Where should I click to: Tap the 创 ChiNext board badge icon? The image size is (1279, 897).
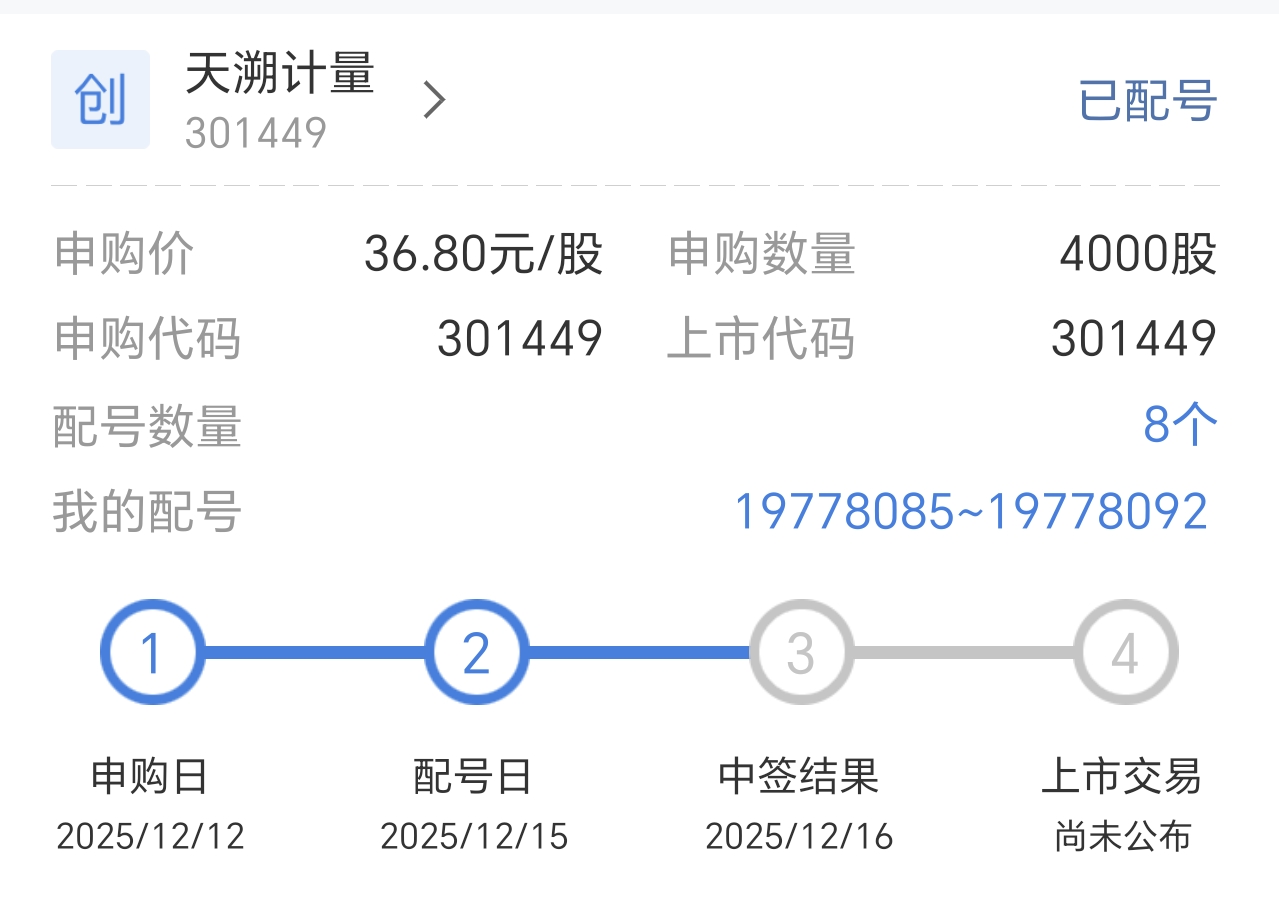[x=100, y=100]
